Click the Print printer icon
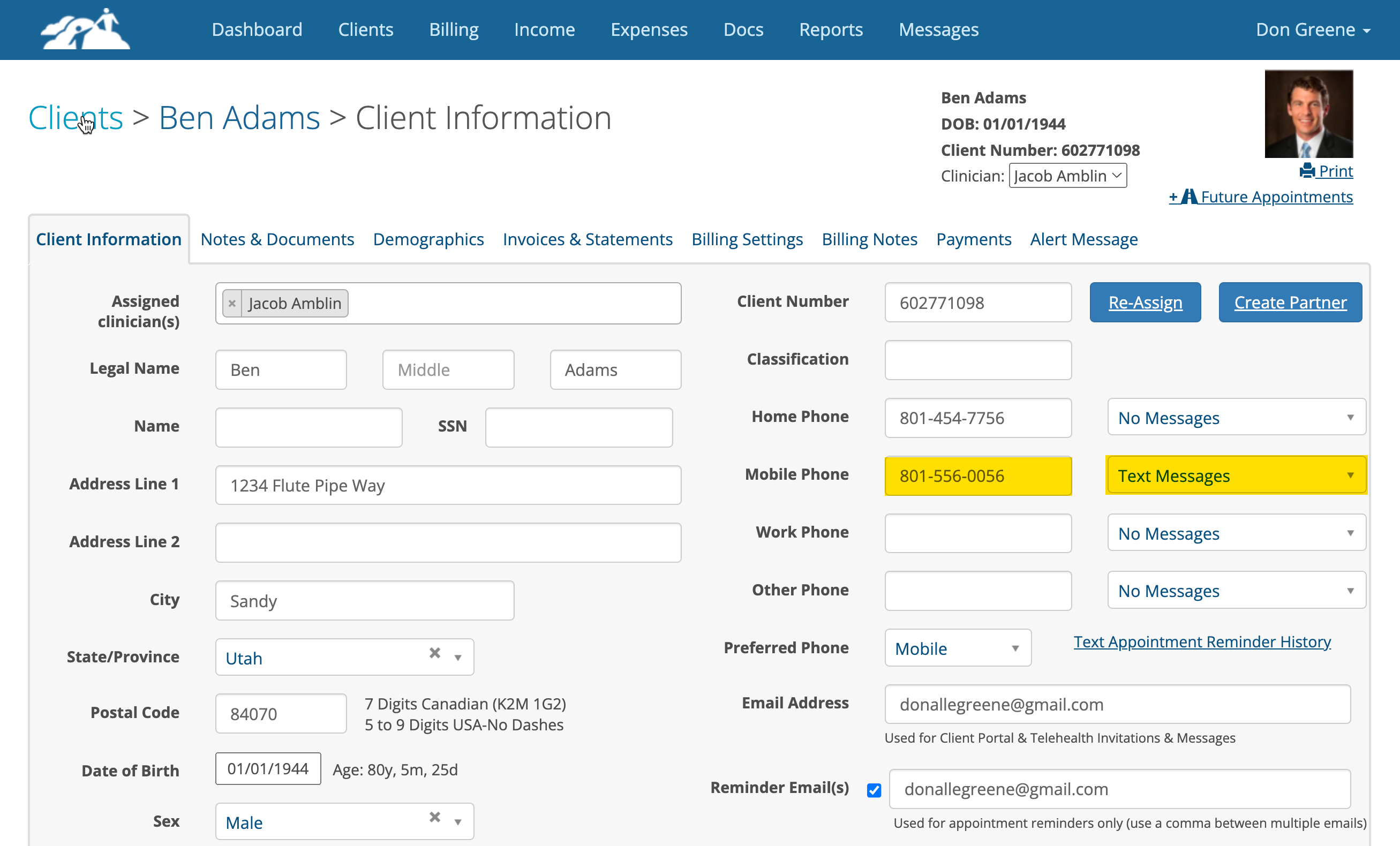 pos(1307,170)
